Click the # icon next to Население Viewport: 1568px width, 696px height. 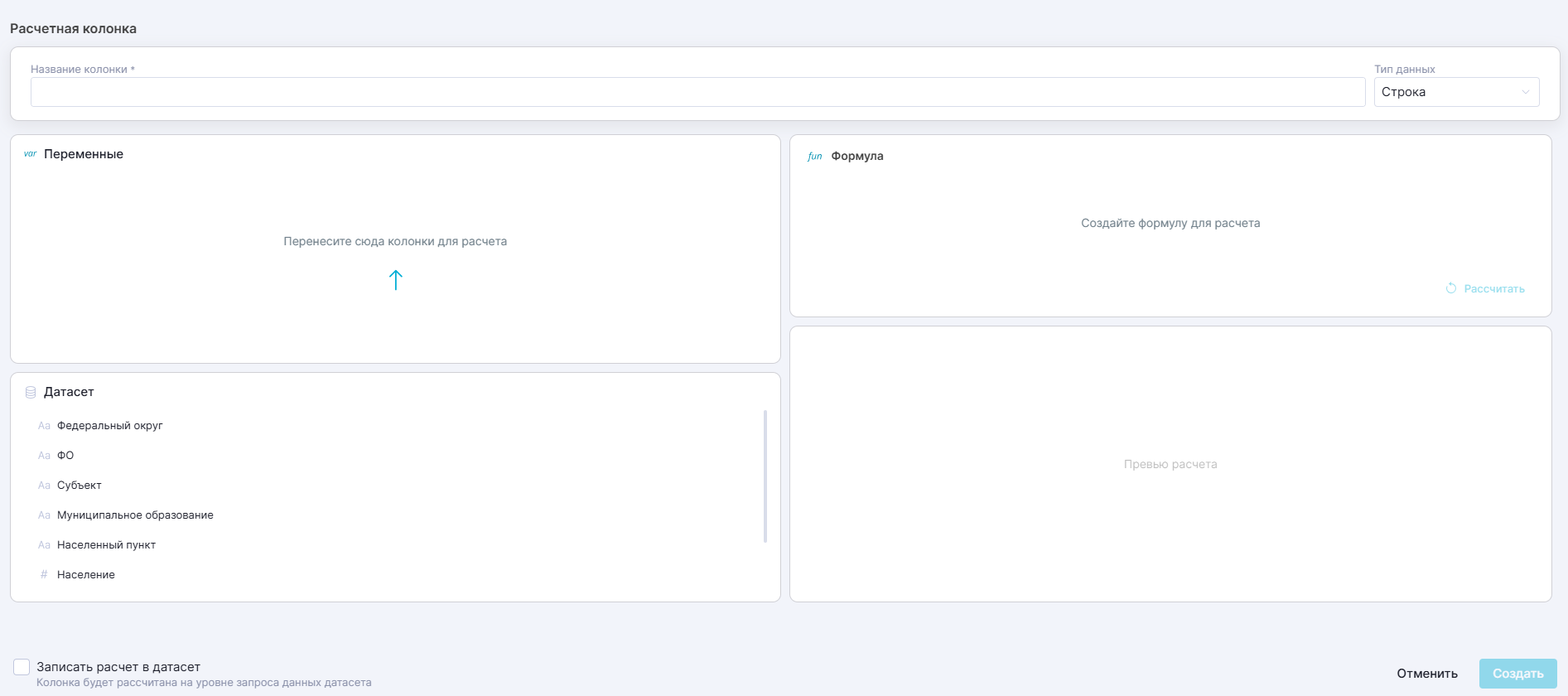click(x=44, y=575)
